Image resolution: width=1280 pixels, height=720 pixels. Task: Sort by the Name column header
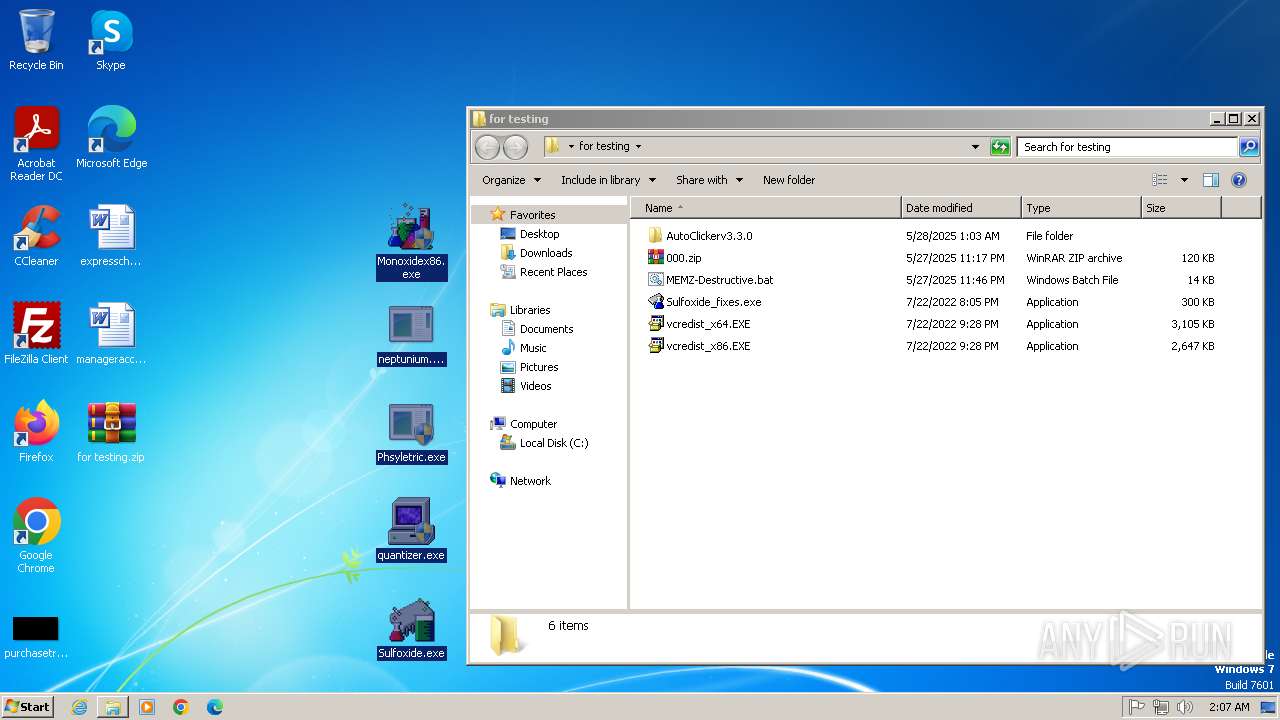(766, 208)
